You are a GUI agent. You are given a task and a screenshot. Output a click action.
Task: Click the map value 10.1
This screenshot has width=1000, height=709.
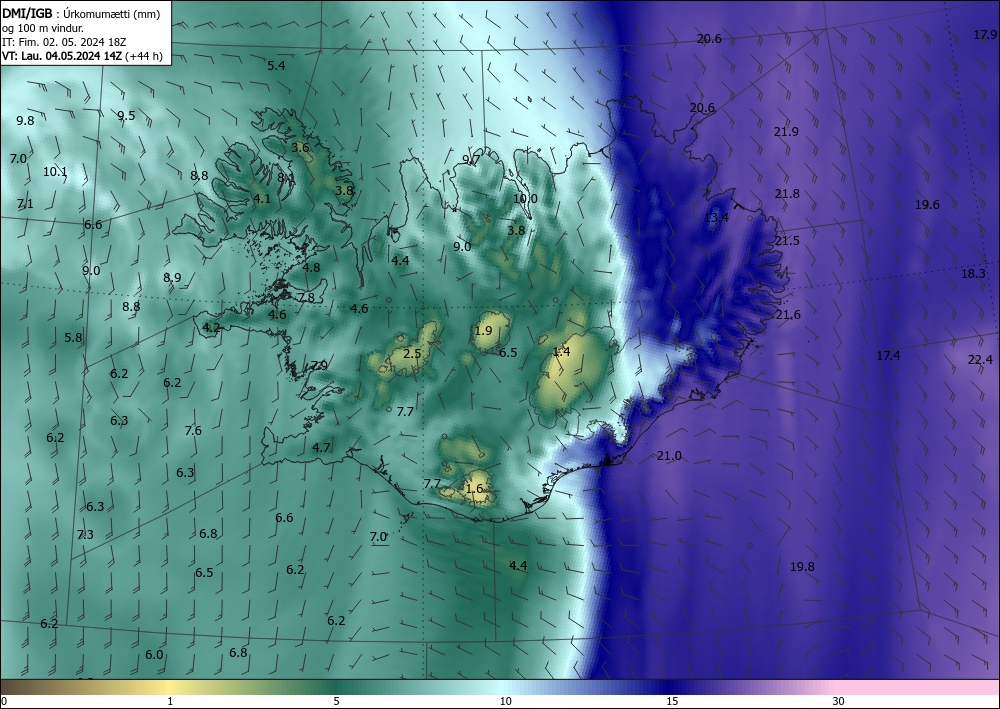point(55,172)
